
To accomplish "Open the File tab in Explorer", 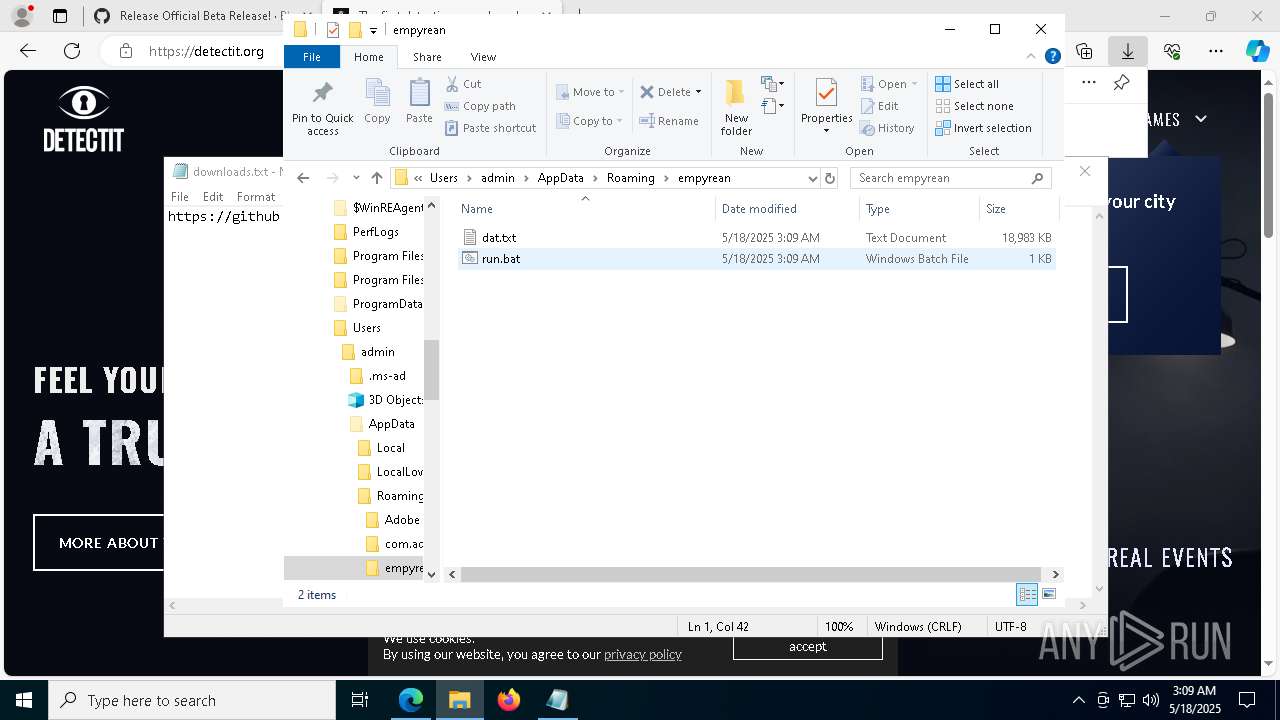I will pyautogui.click(x=312, y=57).
